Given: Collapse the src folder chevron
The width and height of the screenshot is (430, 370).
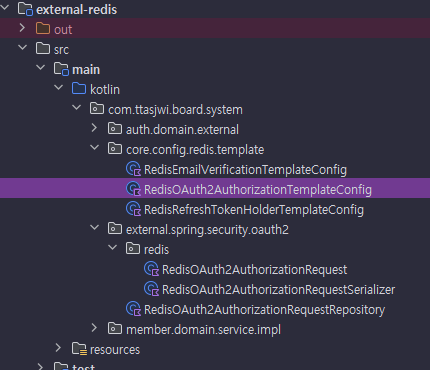Looking at the screenshot, I should pyautogui.click(x=22, y=48).
